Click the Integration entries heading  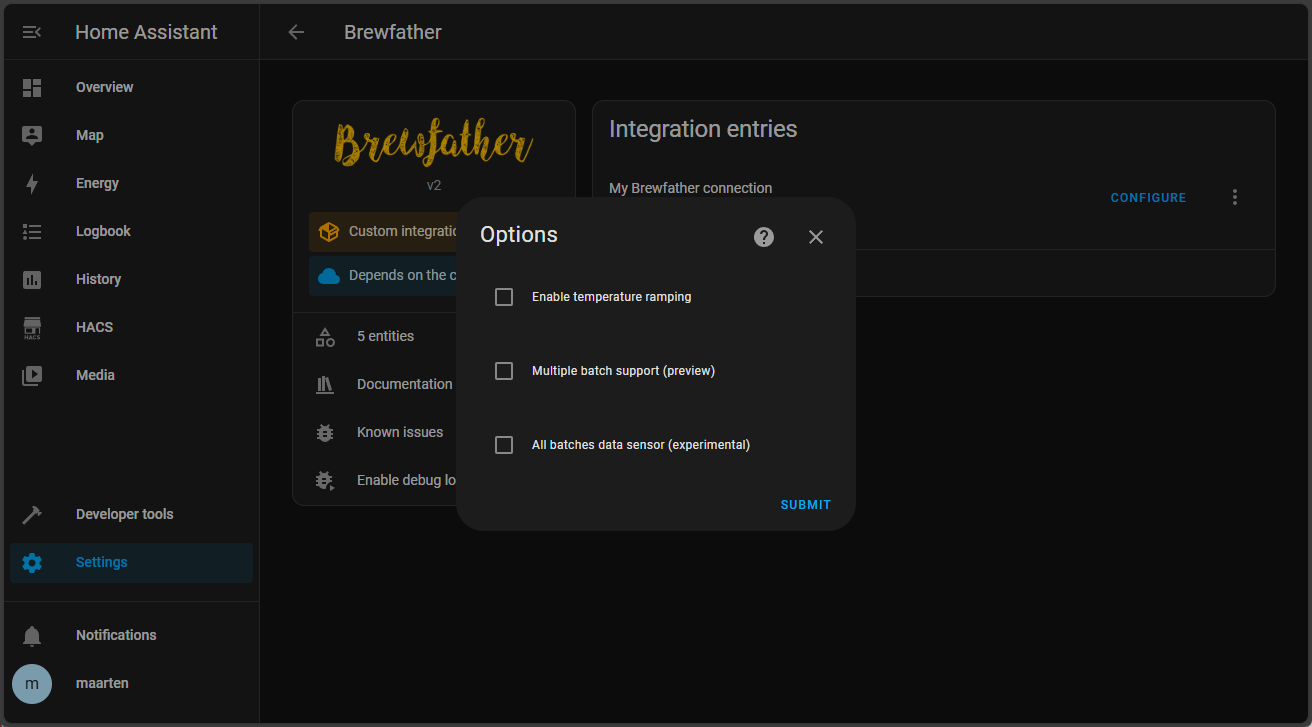pyautogui.click(x=703, y=129)
